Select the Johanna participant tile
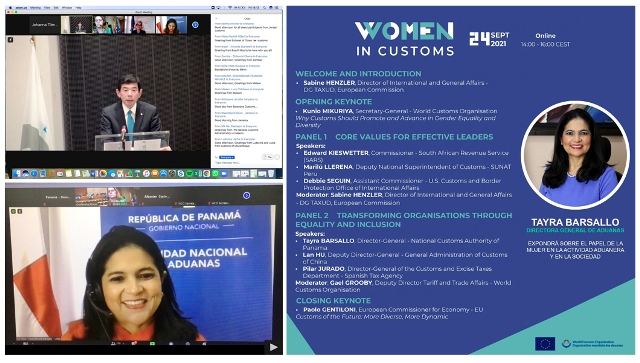Image resolution: width=640 pixels, height=363 pixels. pyautogui.click(x=45, y=25)
